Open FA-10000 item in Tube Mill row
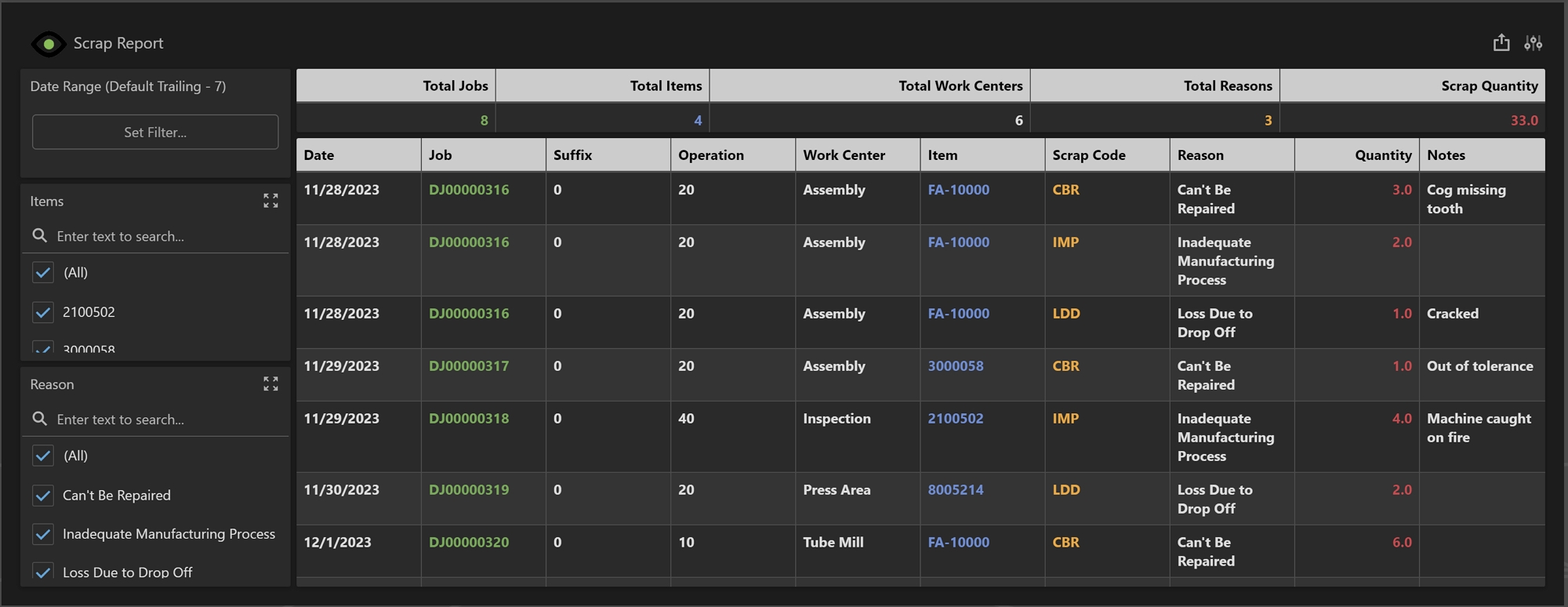Image resolution: width=1568 pixels, height=607 pixels. [x=959, y=543]
